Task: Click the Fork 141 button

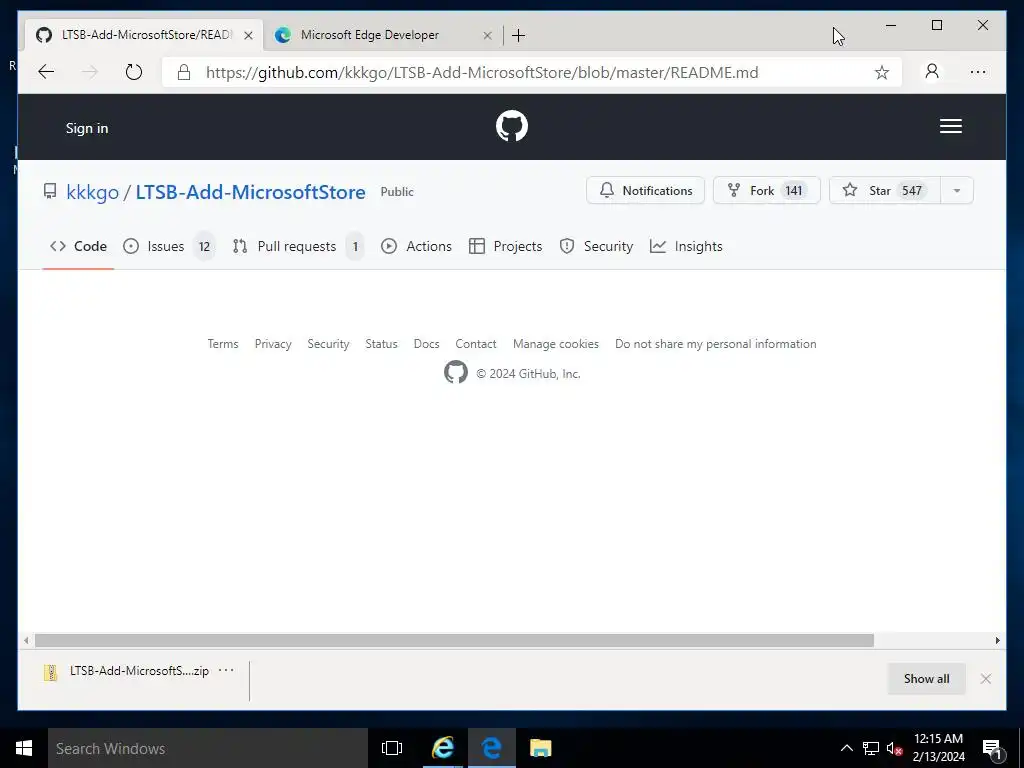Action: 766,191
